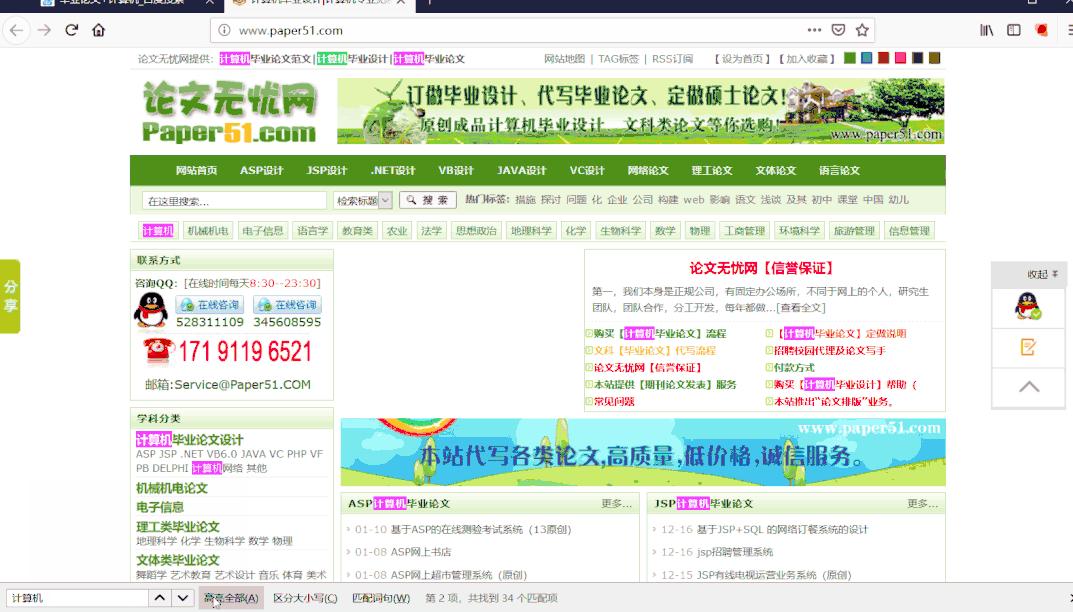Open the Firefox Library icon
Viewport: 1073px width, 612px height.
click(986, 30)
